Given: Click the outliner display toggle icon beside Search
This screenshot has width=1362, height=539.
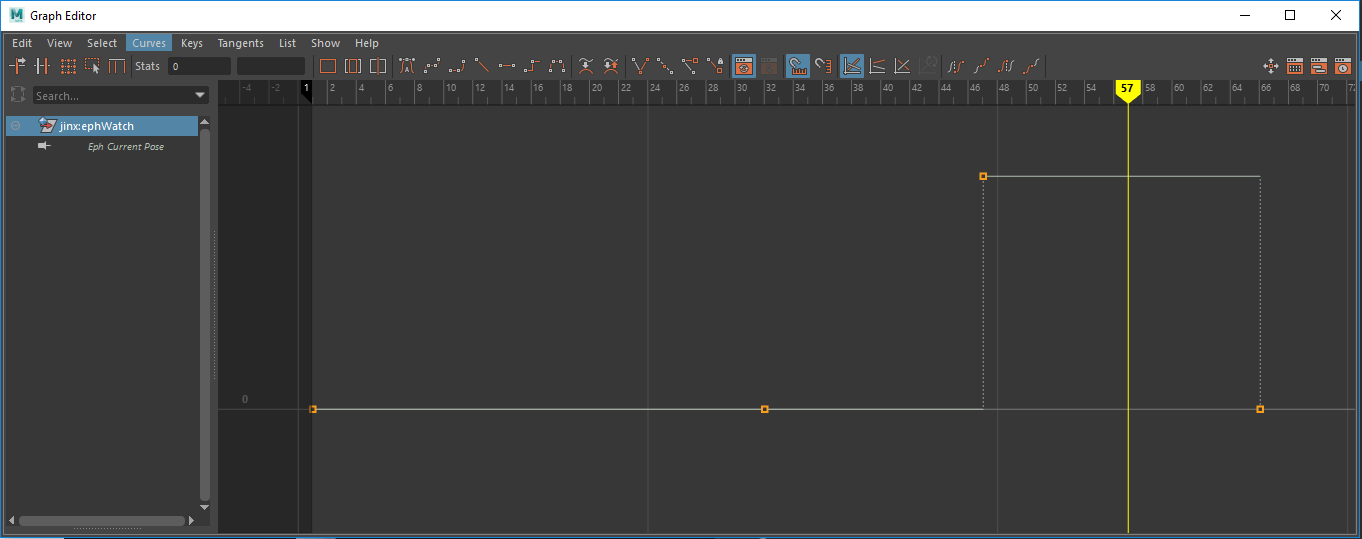Looking at the screenshot, I should (17, 95).
